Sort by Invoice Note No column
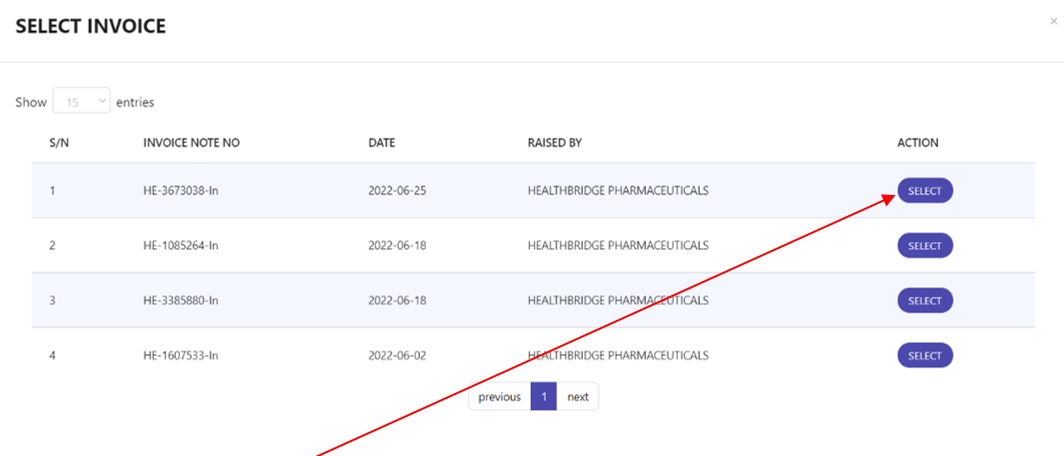Viewport: 1064px width, 456px height. pyautogui.click(x=191, y=143)
